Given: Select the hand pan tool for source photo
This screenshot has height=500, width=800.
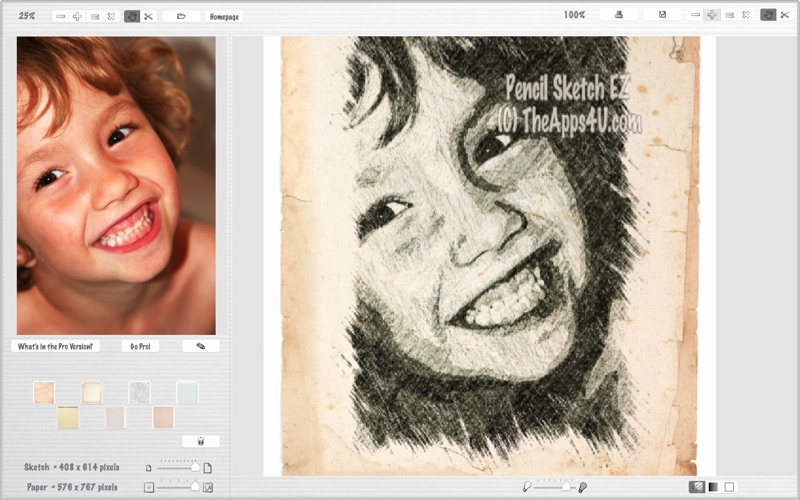Looking at the screenshot, I should pyautogui.click(x=132, y=16).
